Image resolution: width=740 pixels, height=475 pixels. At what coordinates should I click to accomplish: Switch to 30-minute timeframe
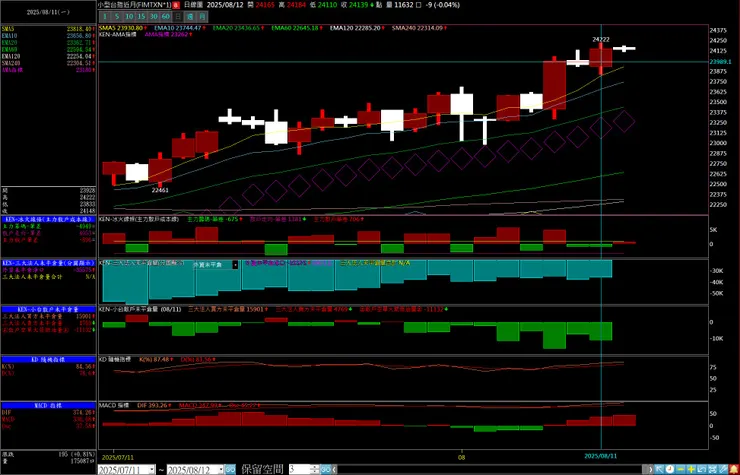(x=154, y=17)
